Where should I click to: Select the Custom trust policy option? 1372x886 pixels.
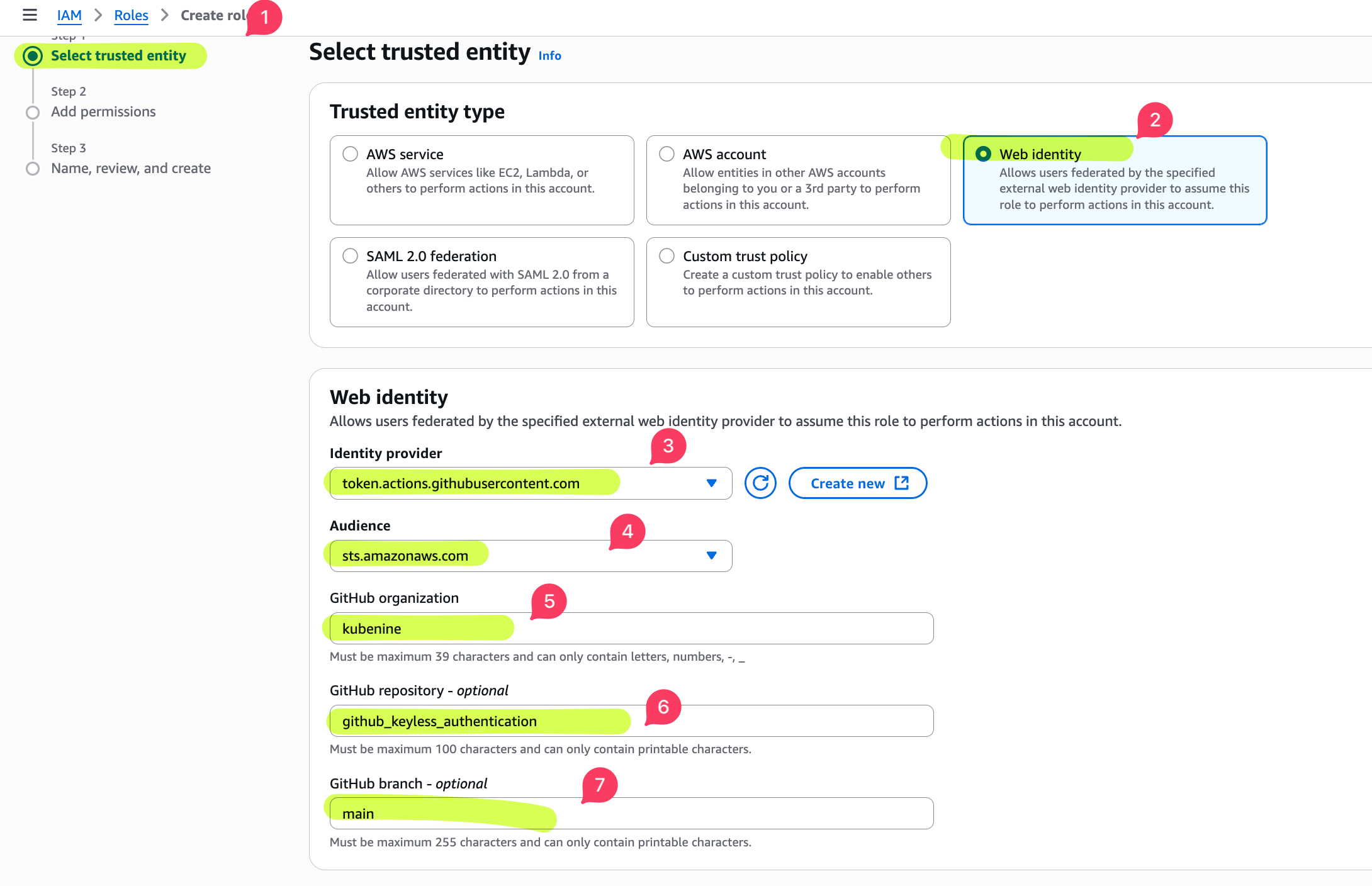[x=666, y=255]
